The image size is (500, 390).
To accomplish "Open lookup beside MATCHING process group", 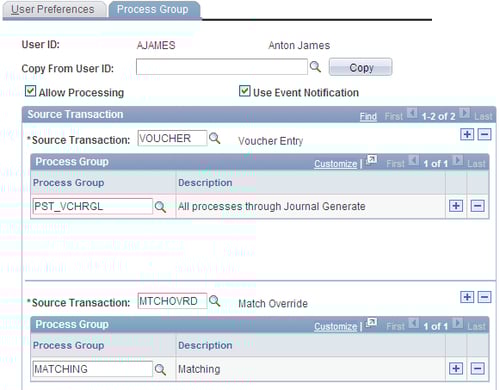I will [160, 369].
